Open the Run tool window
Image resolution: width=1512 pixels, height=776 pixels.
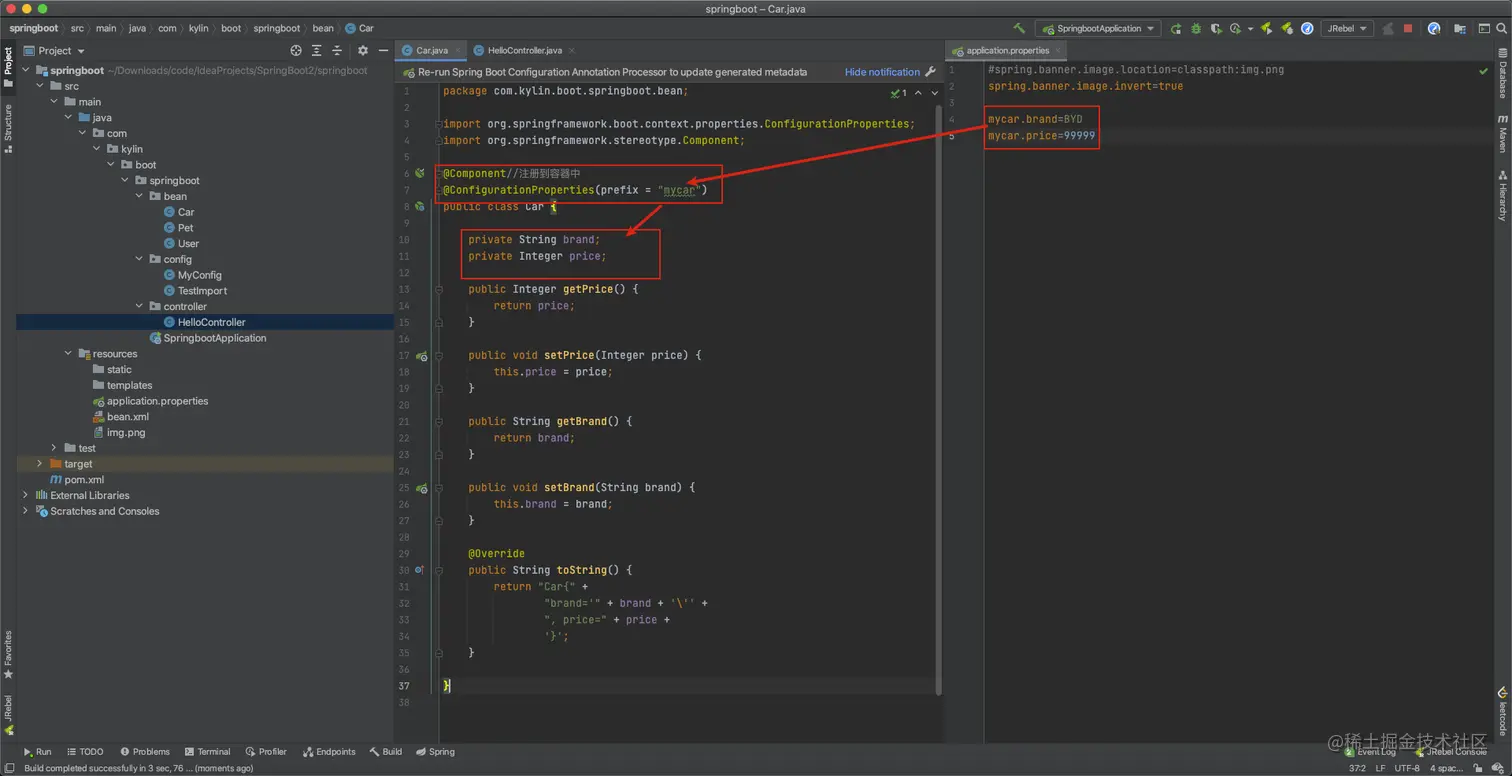tap(37, 752)
